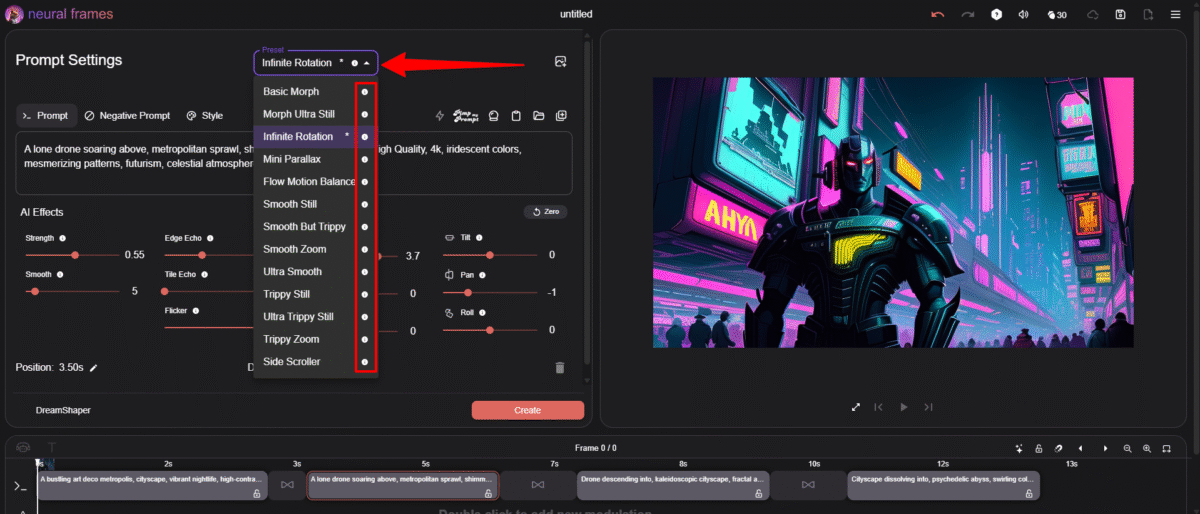Open the folder icon above prompt box

[538, 116]
